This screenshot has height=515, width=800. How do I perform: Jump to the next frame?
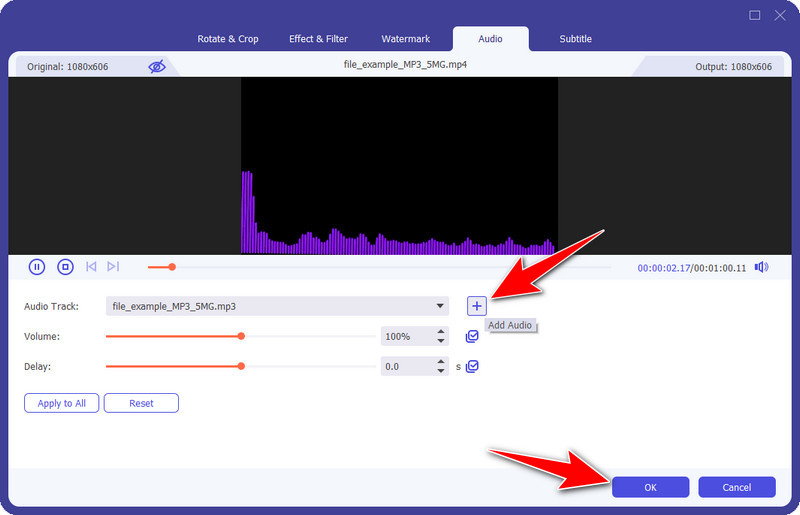tap(113, 267)
